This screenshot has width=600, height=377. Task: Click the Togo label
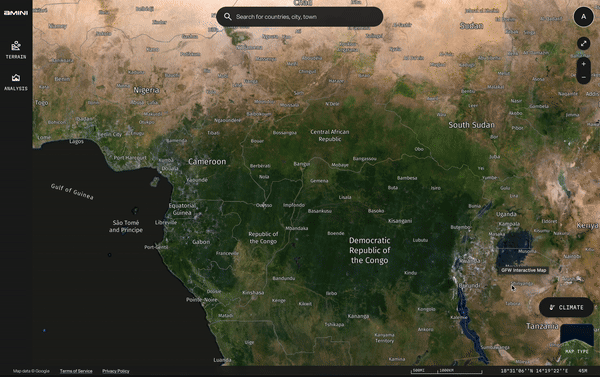tap(41, 103)
